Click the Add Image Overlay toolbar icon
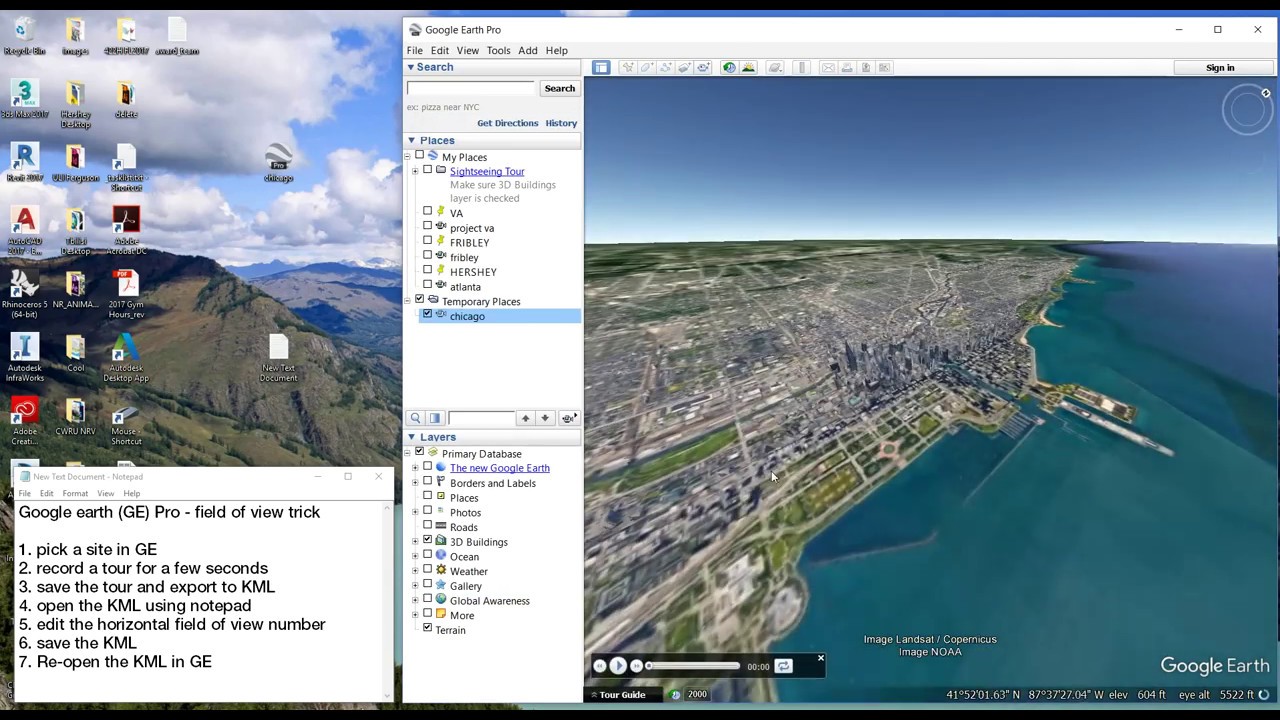 tap(685, 68)
